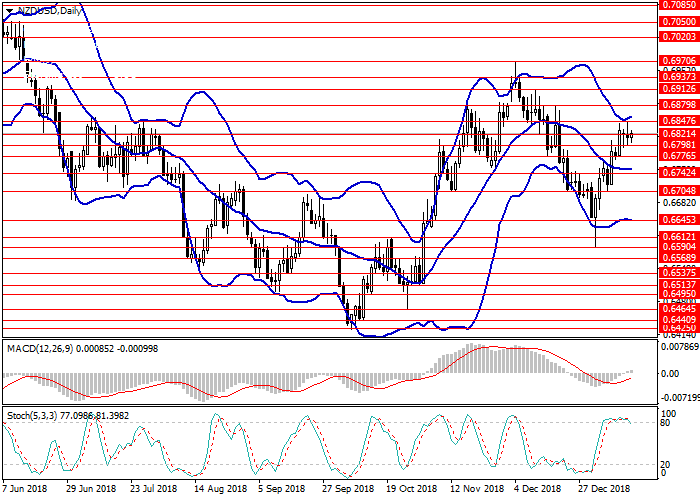Select the 0.70203 price level label
This screenshot has width=700, height=500.
[x=679, y=36]
